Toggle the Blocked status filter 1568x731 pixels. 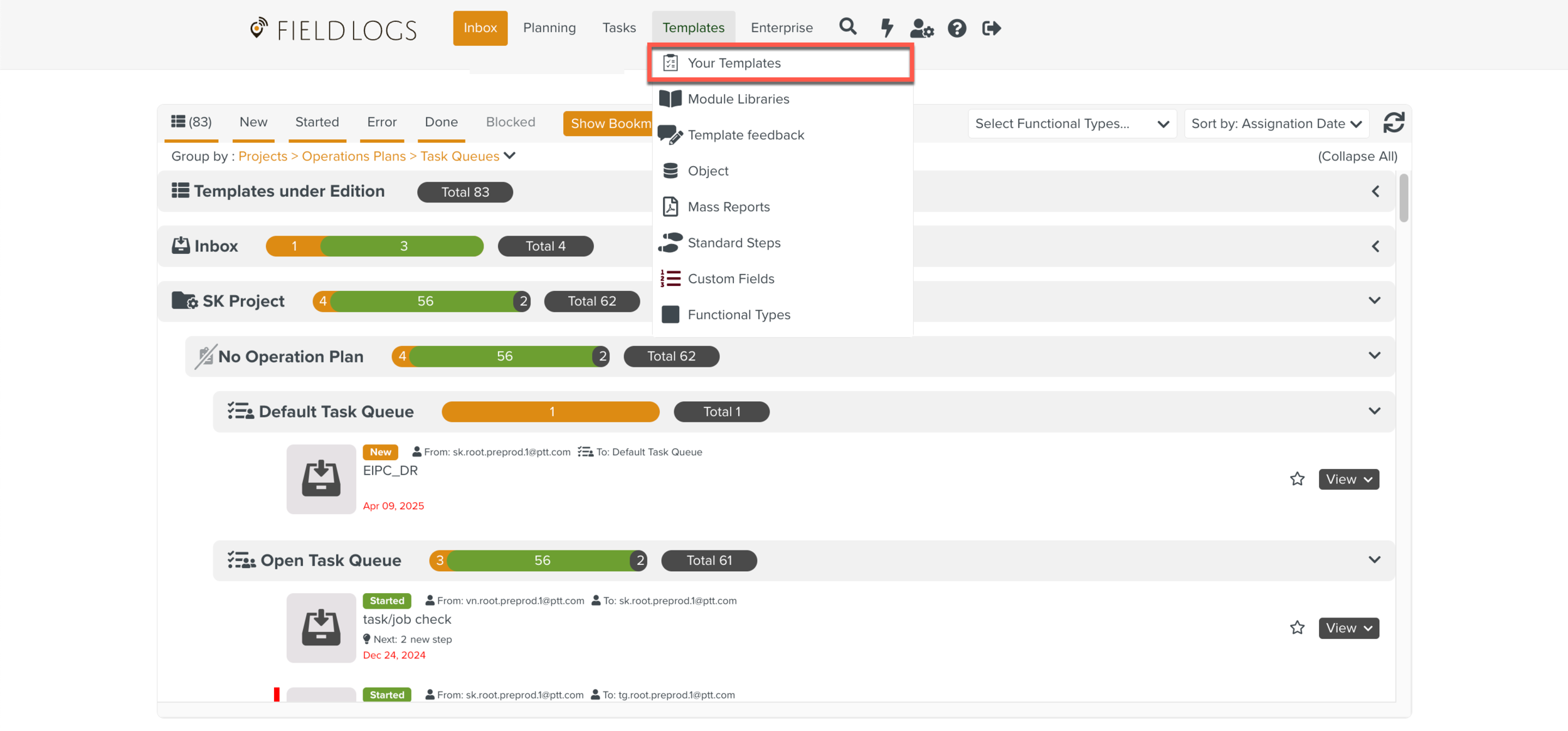(510, 122)
